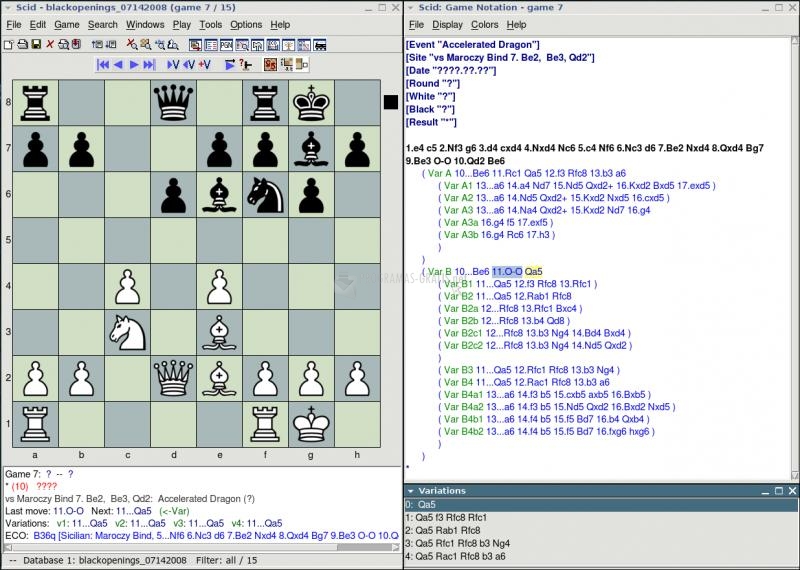Open the PGN window toolbar icon
The width and height of the screenshot is (800, 570).
click(x=227, y=45)
